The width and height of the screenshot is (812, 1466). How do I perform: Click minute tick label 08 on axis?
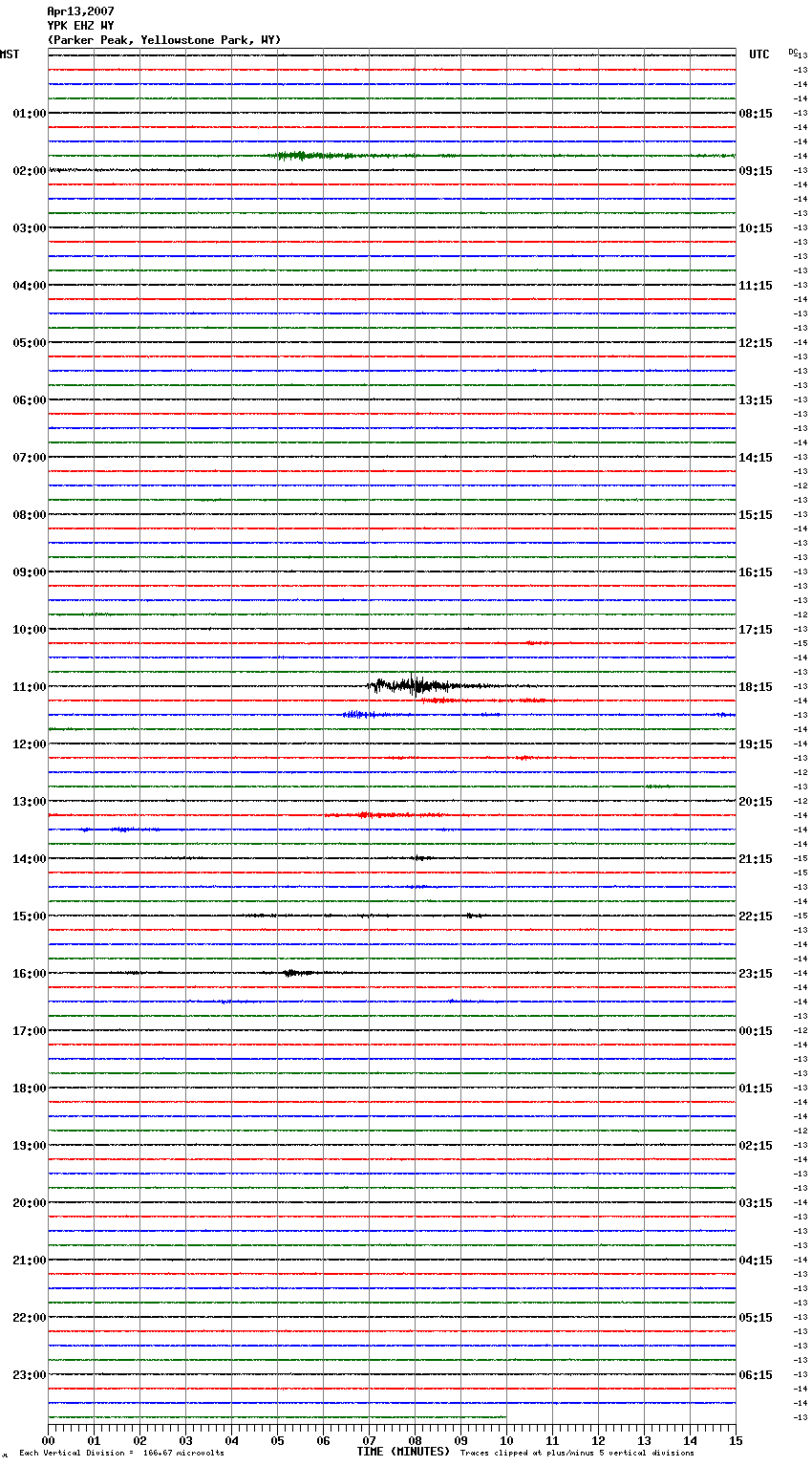tap(415, 1440)
